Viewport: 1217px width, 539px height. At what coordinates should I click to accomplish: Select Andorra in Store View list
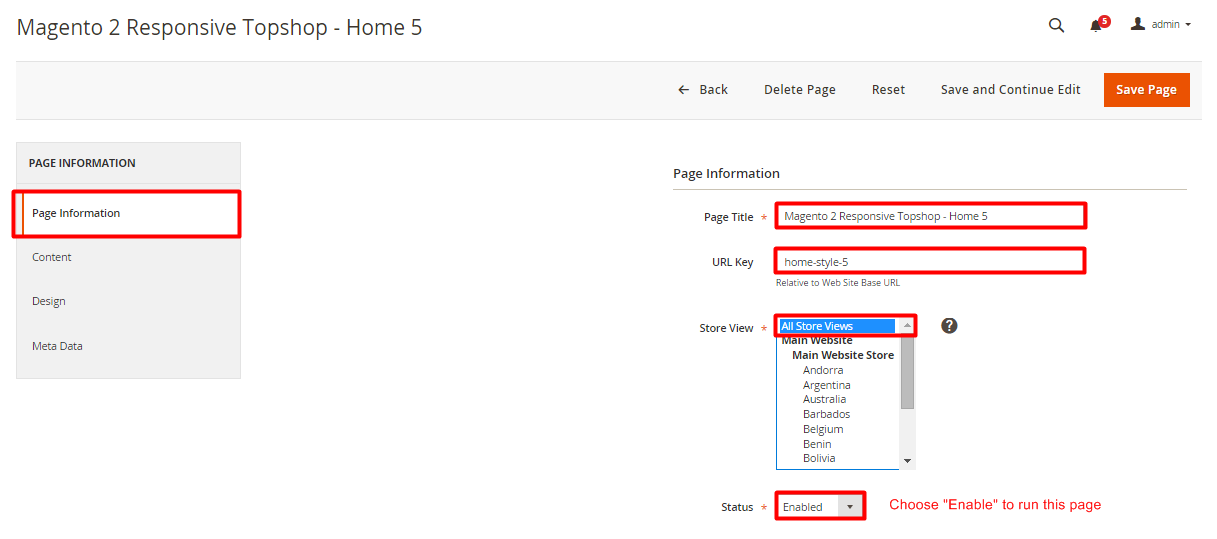click(823, 370)
